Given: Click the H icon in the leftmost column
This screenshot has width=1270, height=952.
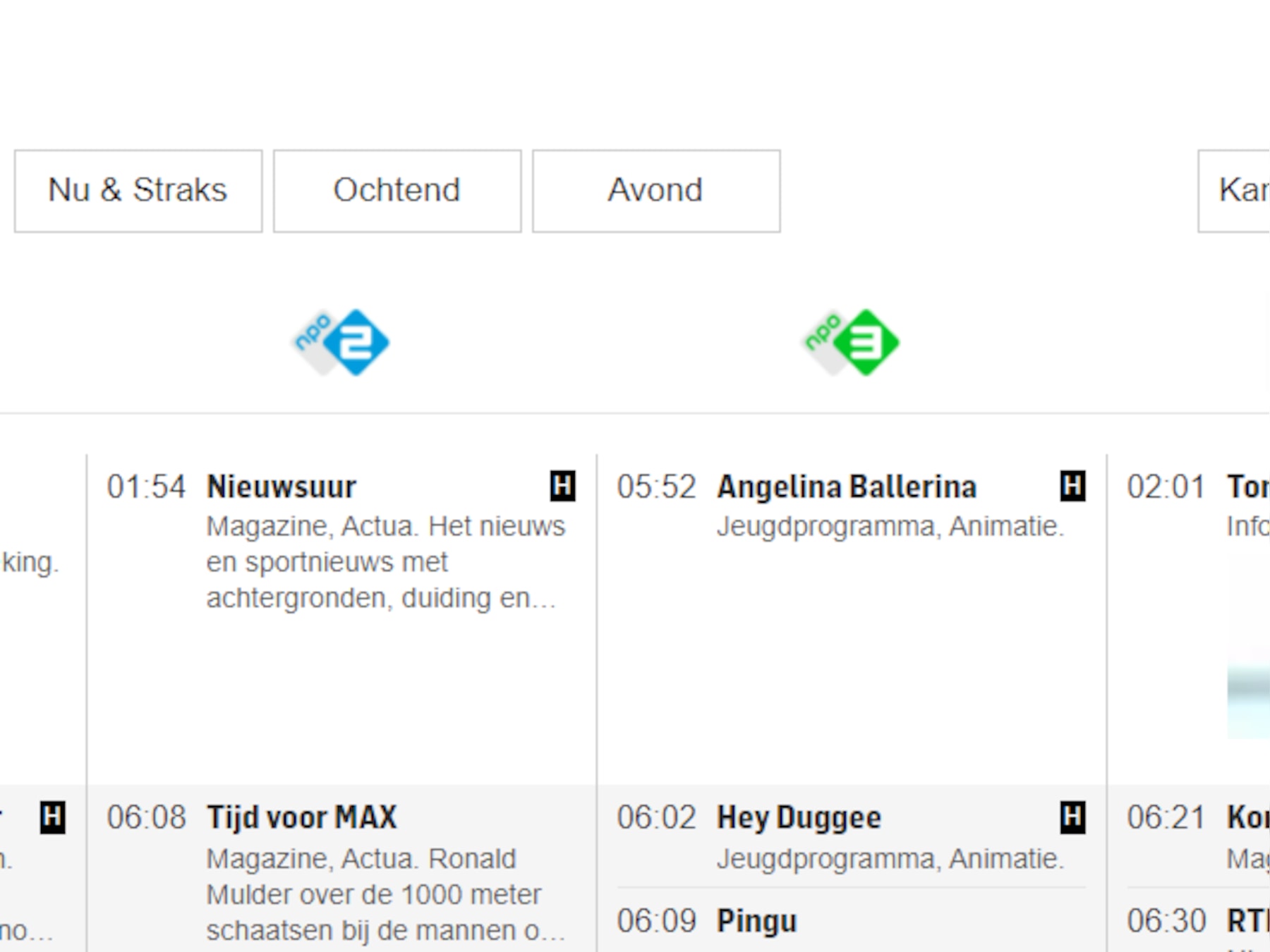Looking at the screenshot, I should pos(52,817).
